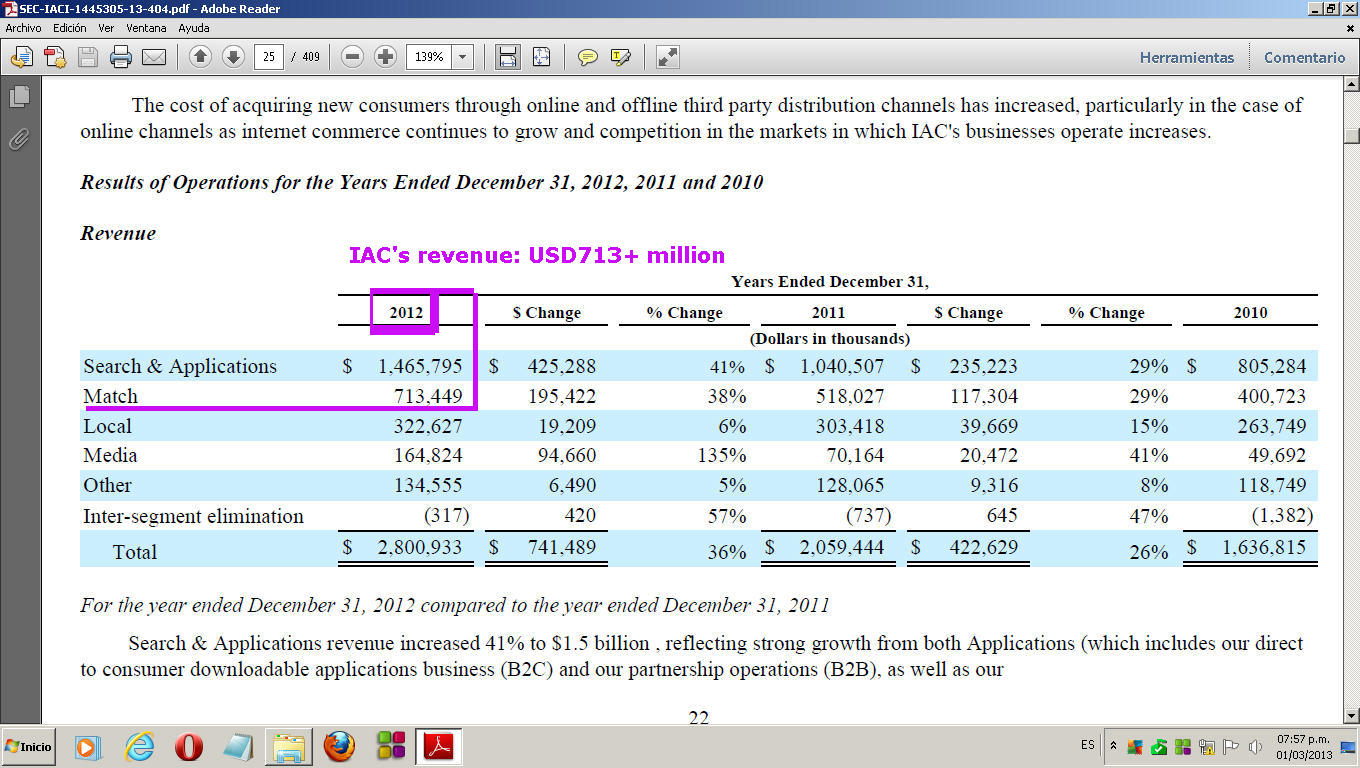The image size is (1360, 768).
Task: Go to next page with down arrow
Action: (233, 57)
